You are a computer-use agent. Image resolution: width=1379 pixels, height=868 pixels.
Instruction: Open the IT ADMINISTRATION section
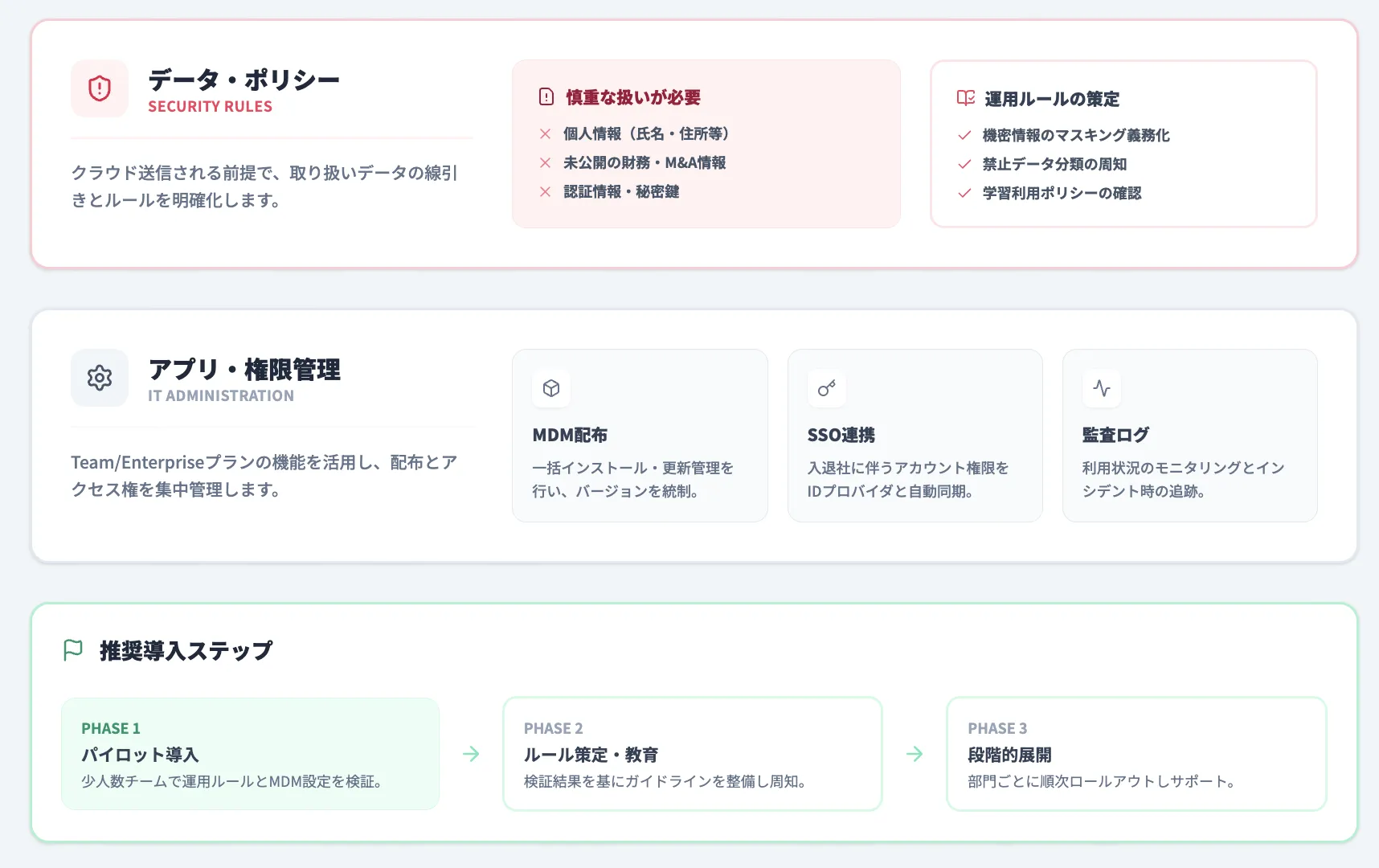click(220, 395)
